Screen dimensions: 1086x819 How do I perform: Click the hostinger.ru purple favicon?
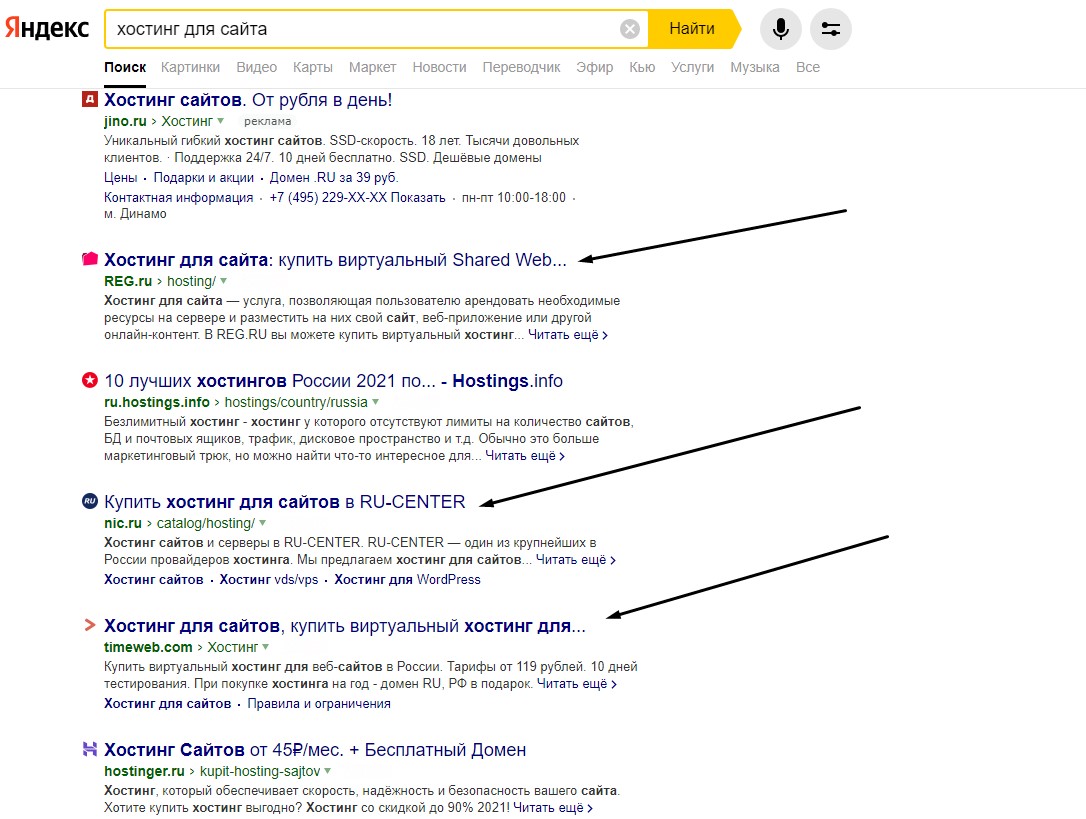[x=90, y=750]
